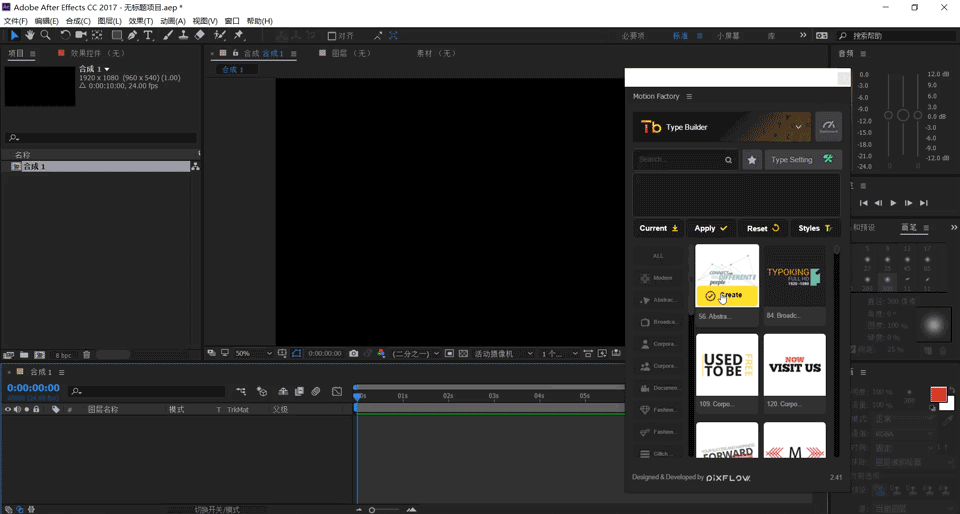The height and width of the screenshot is (514, 960).
Task: Open the 编辑(E) menu
Action: 47,21
